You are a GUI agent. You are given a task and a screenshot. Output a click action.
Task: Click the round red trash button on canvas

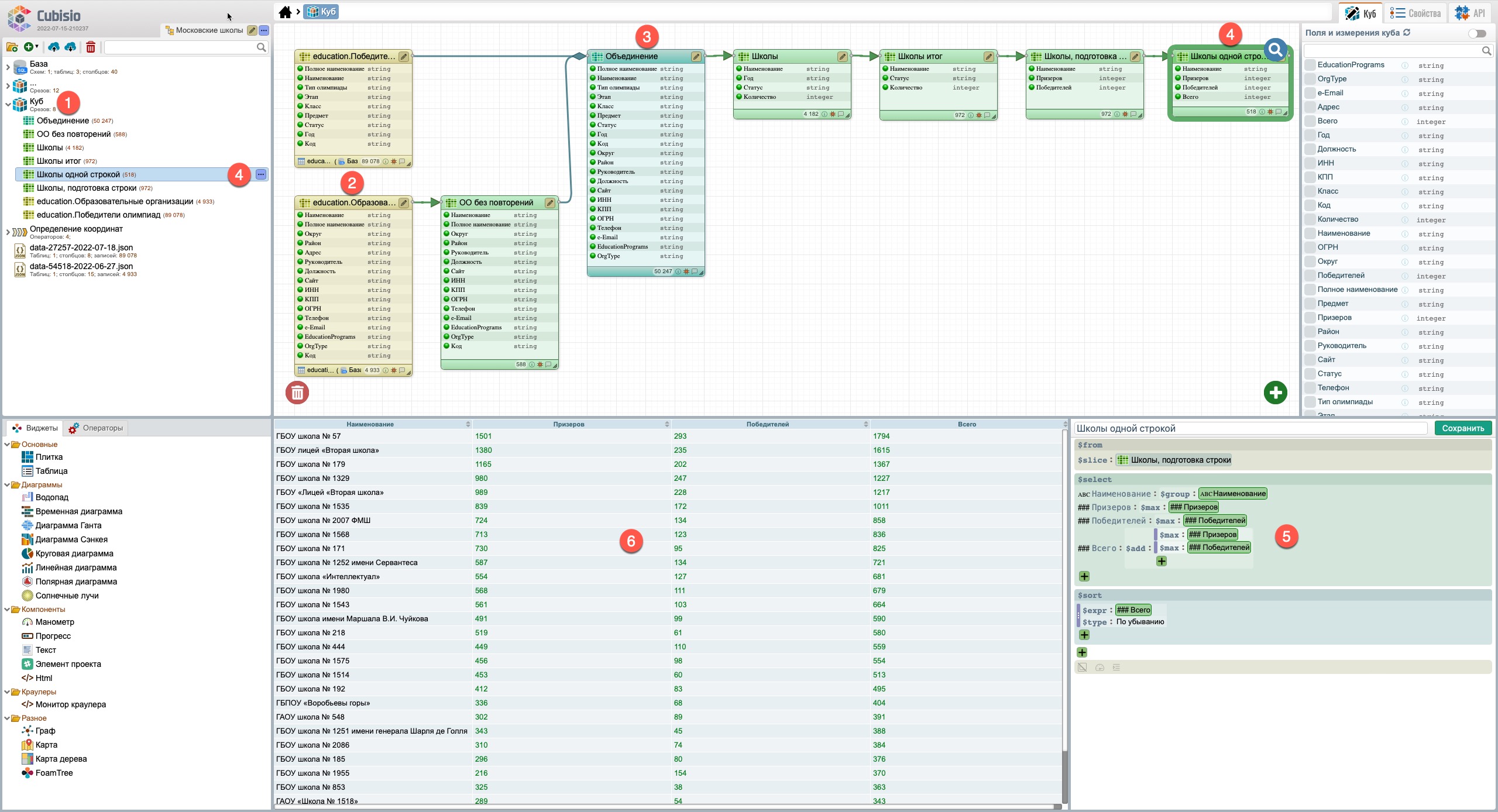297,393
